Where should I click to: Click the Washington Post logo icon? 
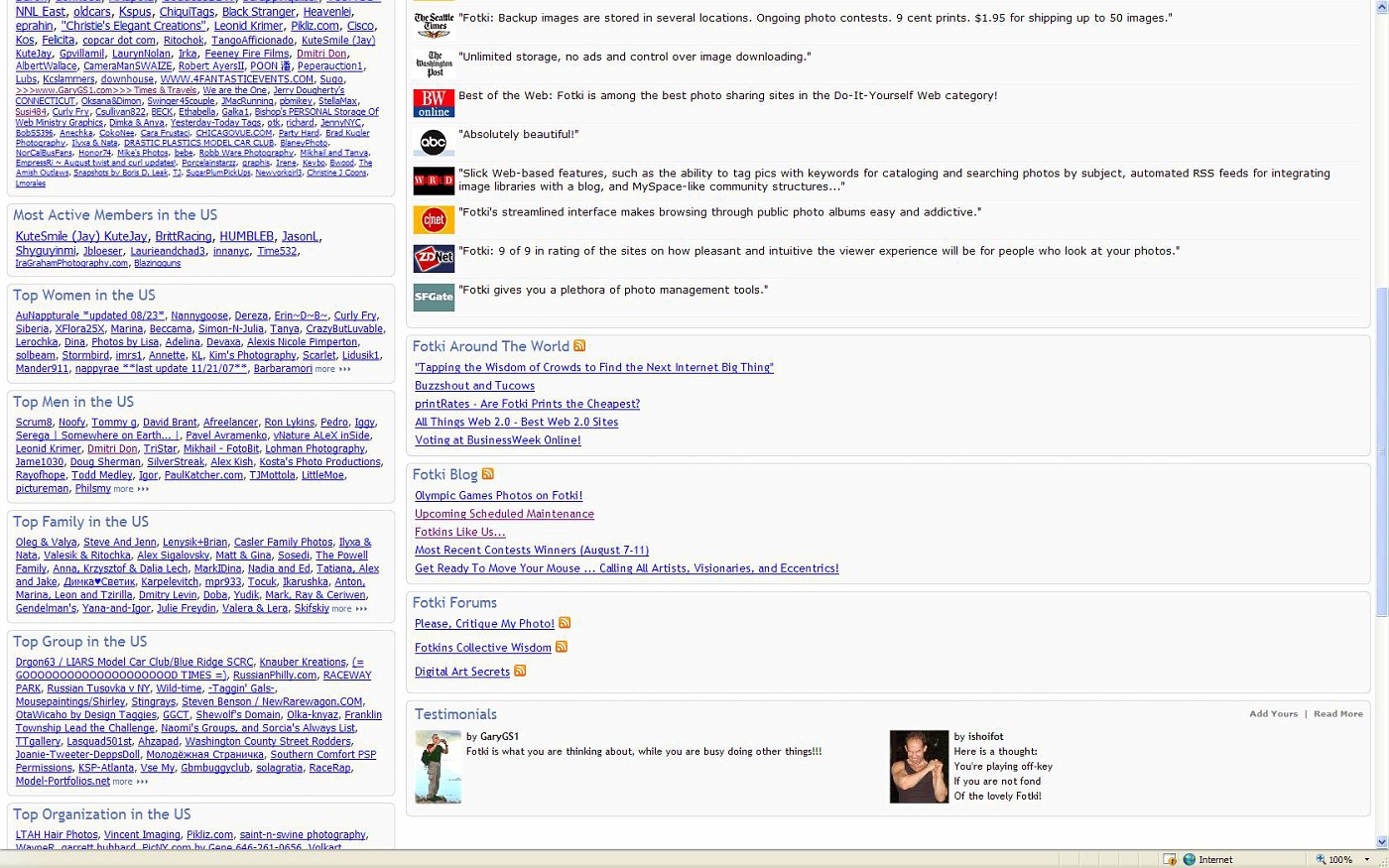click(434, 64)
